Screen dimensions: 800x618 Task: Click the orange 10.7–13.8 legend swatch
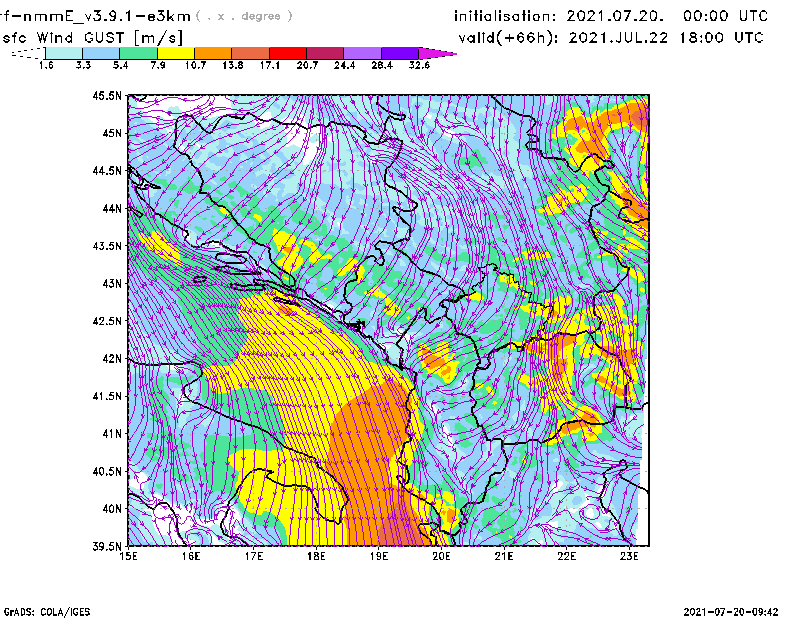tap(213, 53)
